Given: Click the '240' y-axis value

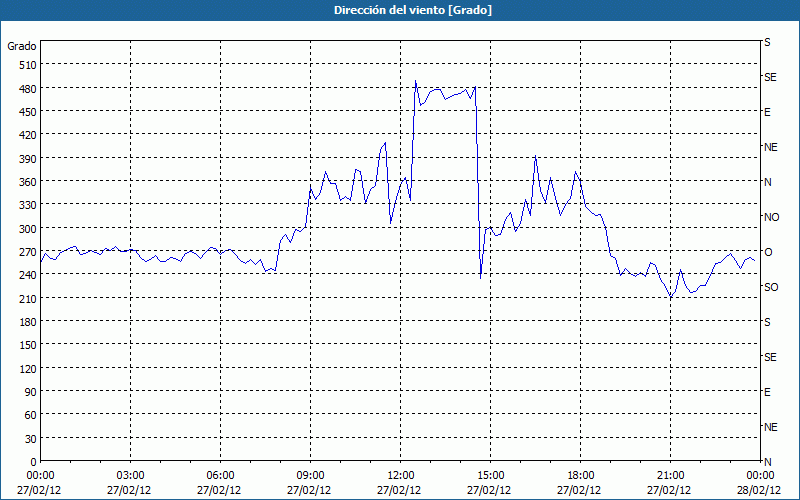Looking at the screenshot, I should click(x=28, y=276).
